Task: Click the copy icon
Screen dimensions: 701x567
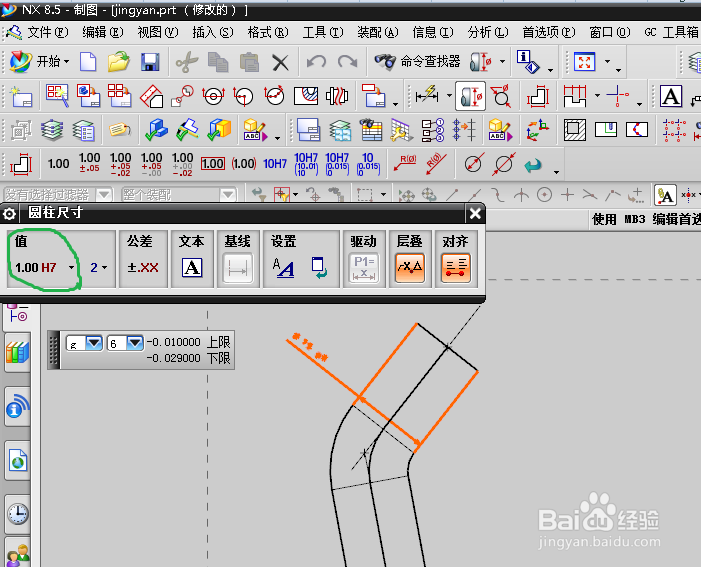Action: [x=218, y=62]
